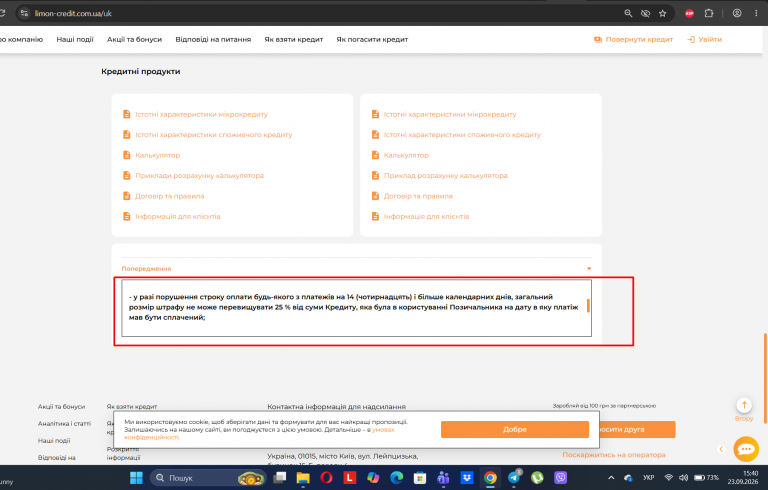Open the Як погасити кредит navigation item
This screenshot has width=768, height=490.
pyautogui.click(x=372, y=39)
